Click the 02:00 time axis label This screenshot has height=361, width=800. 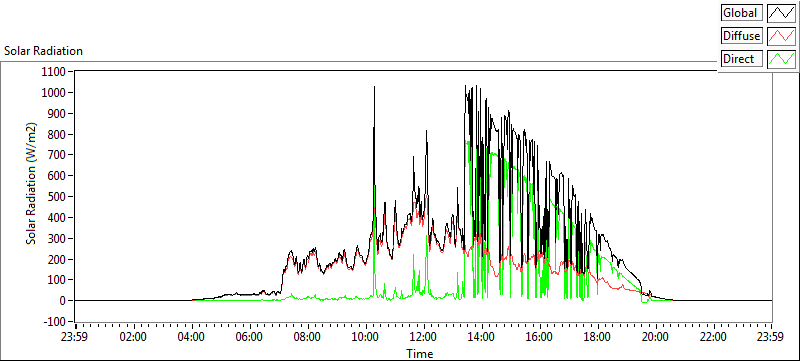point(134,337)
